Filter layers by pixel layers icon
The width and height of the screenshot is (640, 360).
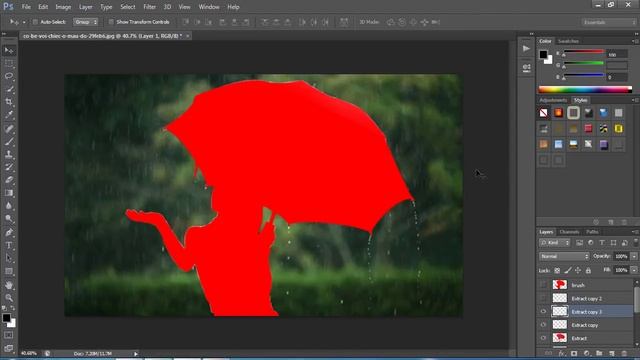click(x=579, y=243)
